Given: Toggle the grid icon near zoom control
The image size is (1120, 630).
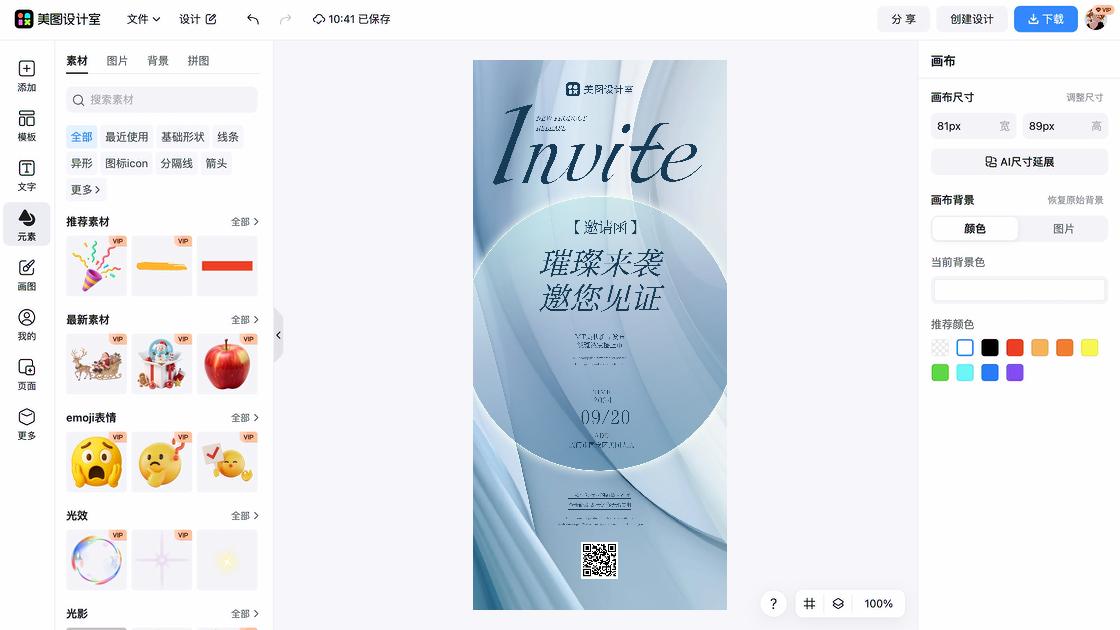Looking at the screenshot, I should 809,604.
